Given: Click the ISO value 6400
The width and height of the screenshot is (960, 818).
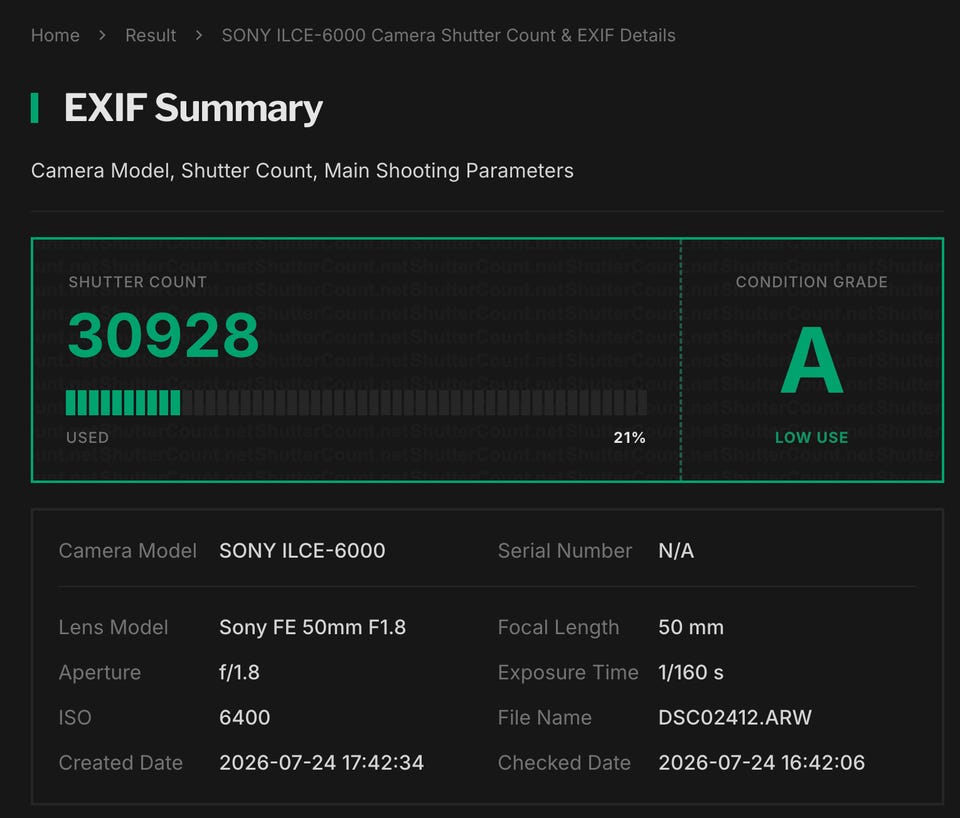Looking at the screenshot, I should [244, 717].
